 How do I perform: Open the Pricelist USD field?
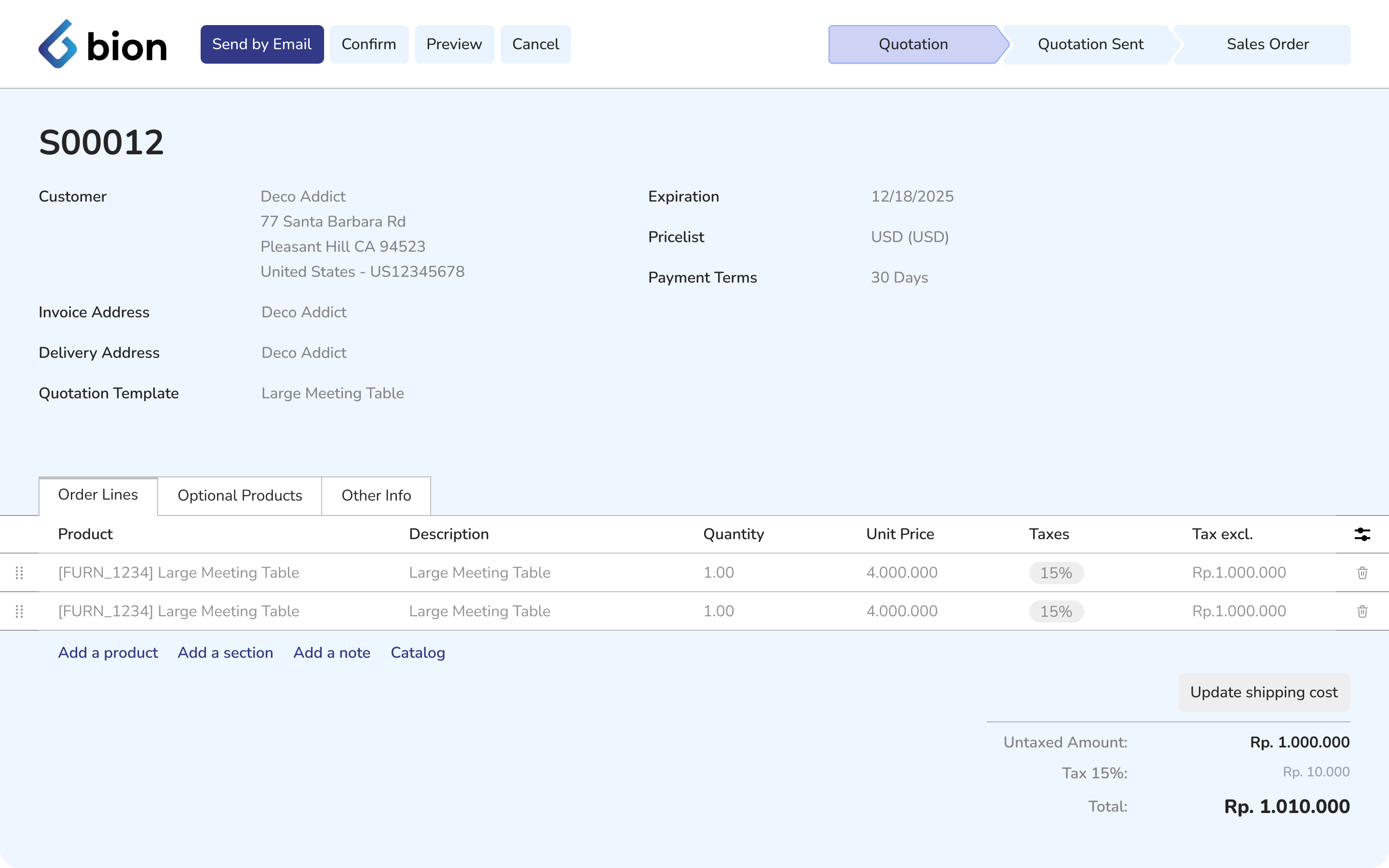point(910,237)
